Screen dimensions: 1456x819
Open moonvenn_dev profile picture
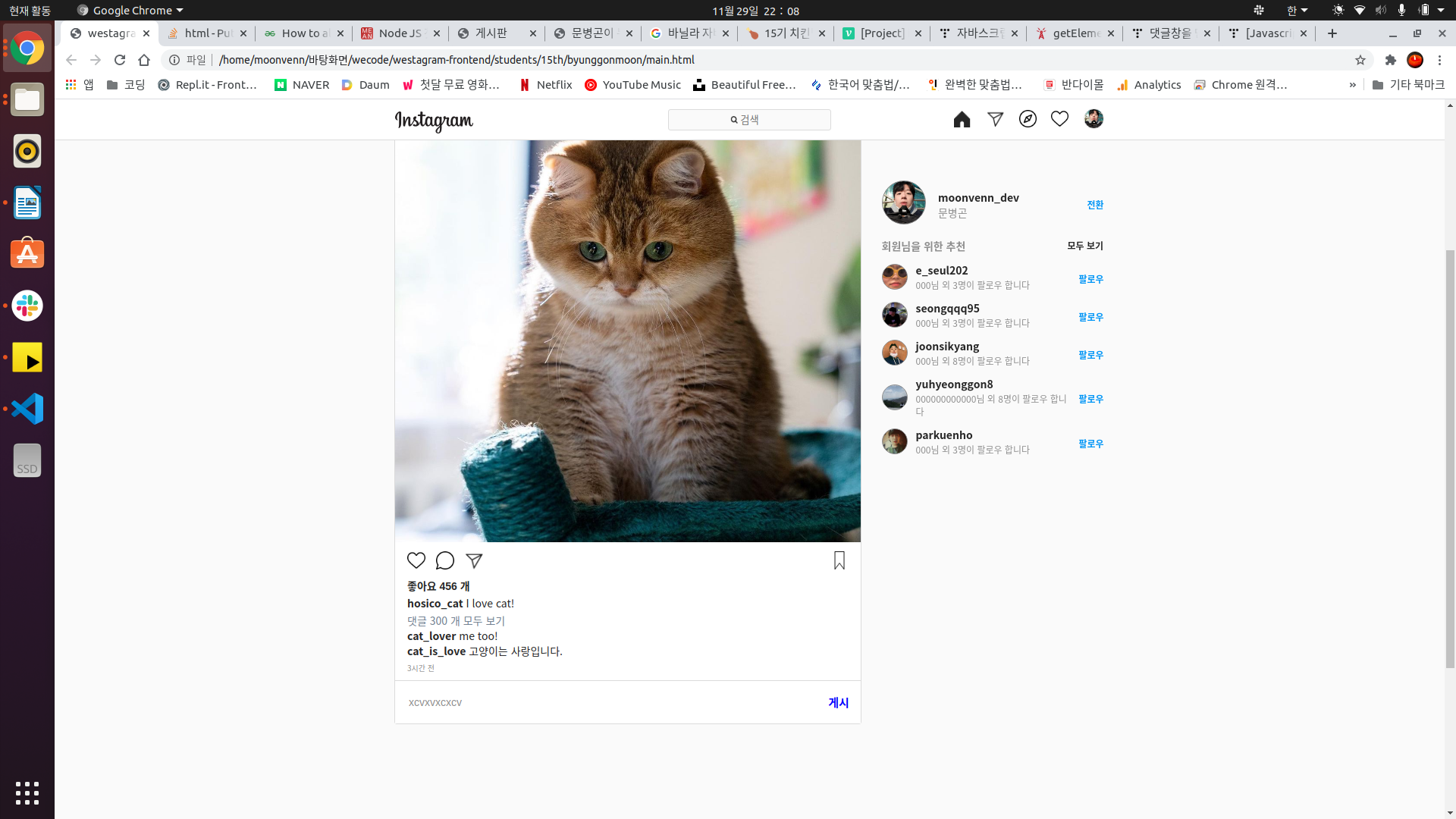pos(903,202)
